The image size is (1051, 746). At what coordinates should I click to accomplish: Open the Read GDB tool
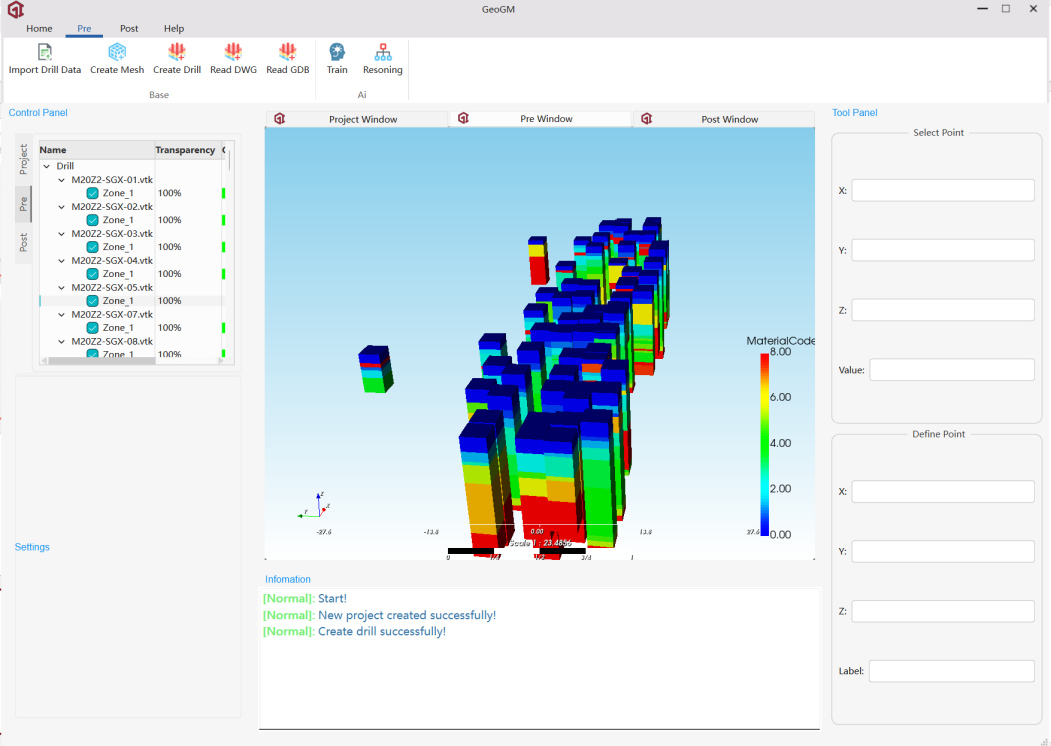(x=287, y=53)
